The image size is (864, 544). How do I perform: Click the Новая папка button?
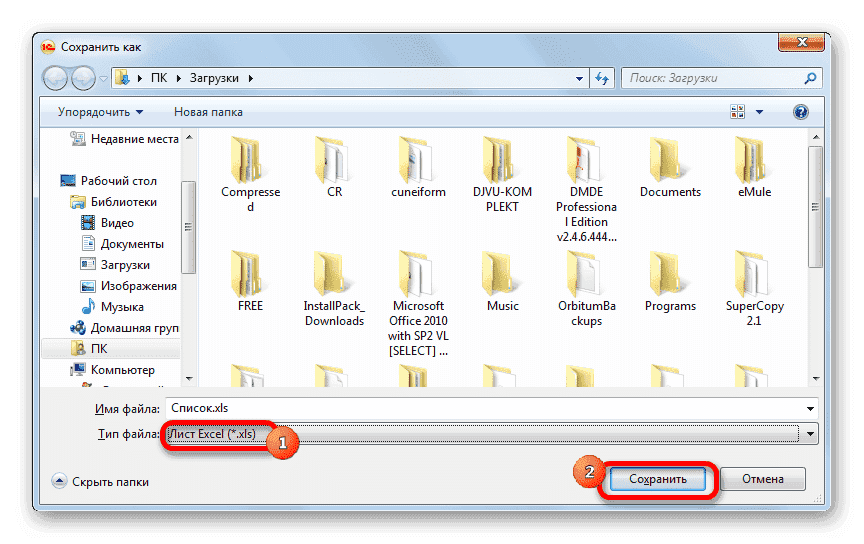pos(208,112)
